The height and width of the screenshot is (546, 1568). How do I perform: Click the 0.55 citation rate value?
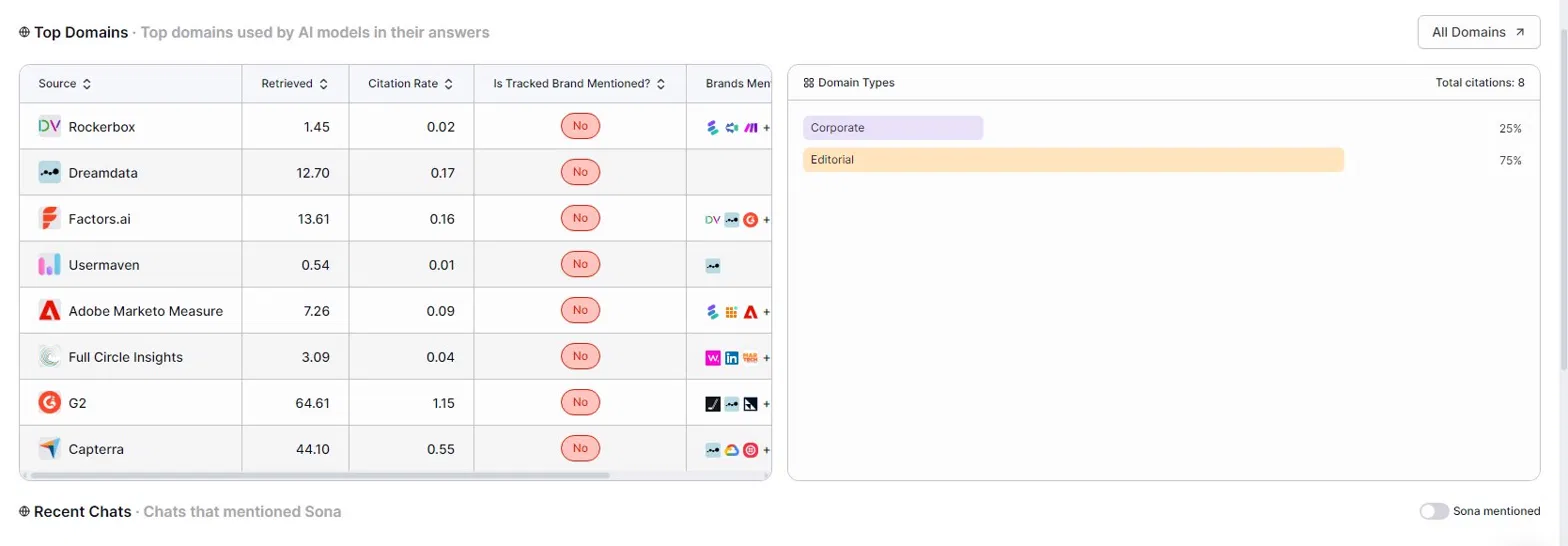441,449
